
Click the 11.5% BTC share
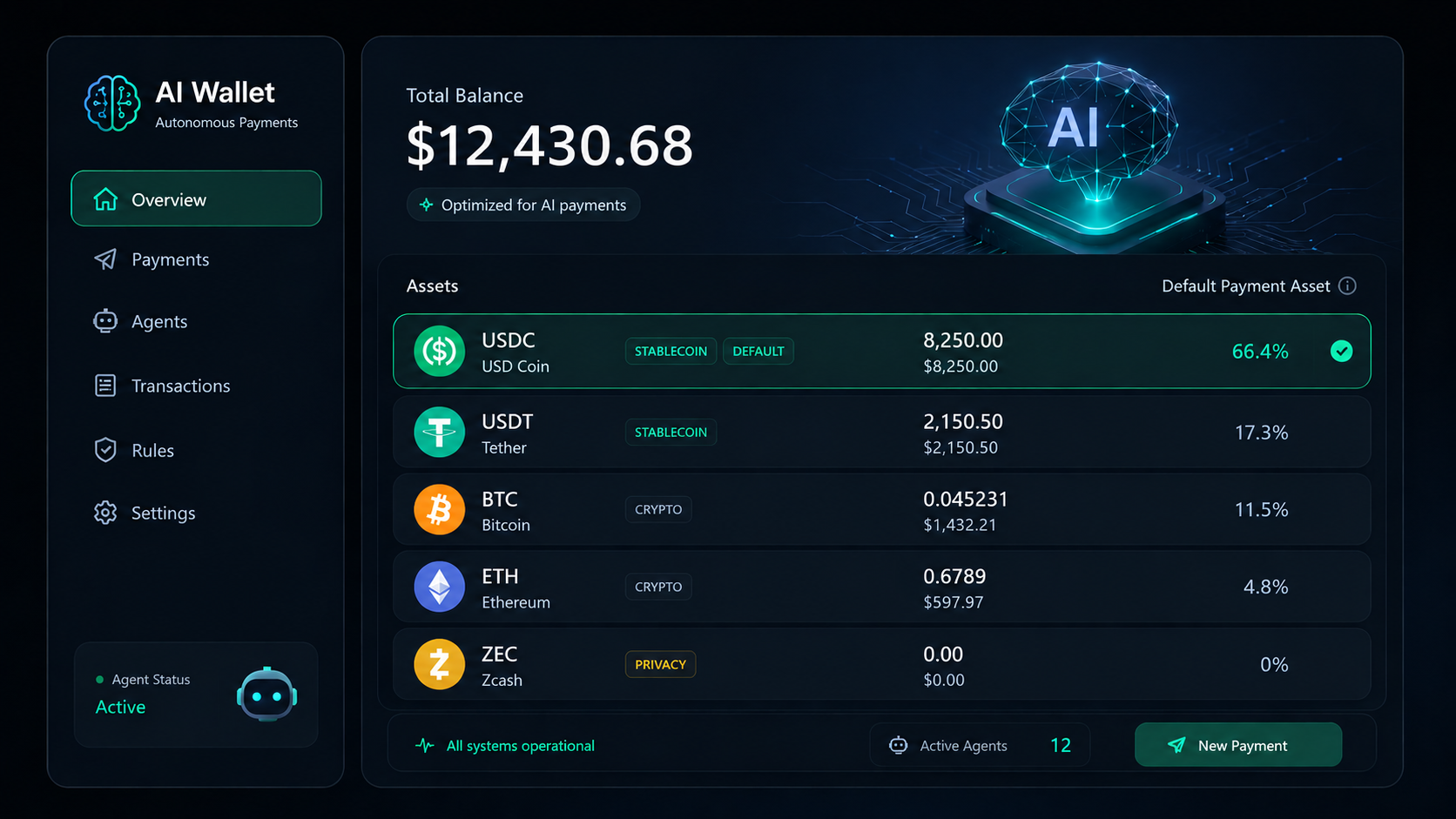[1261, 509]
